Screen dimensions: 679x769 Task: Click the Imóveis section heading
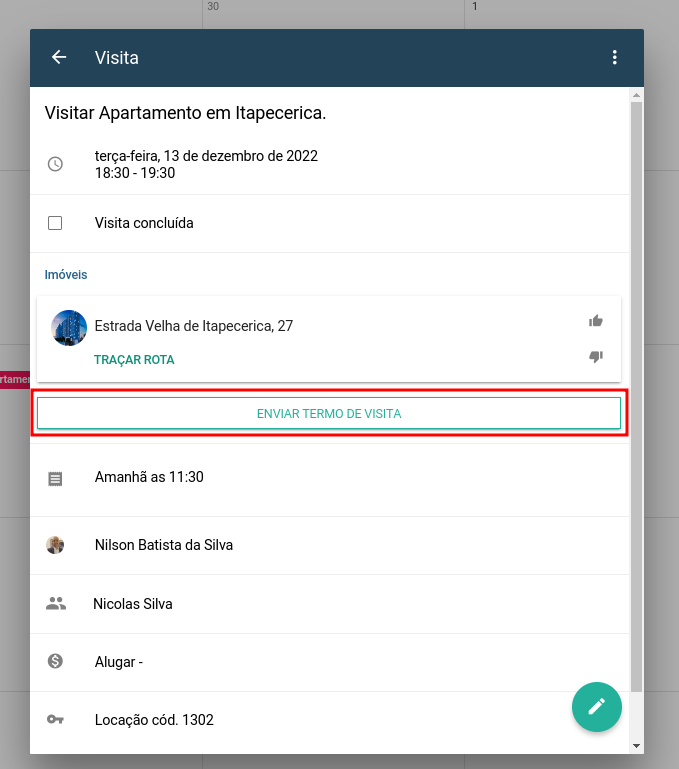[x=66, y=275]
